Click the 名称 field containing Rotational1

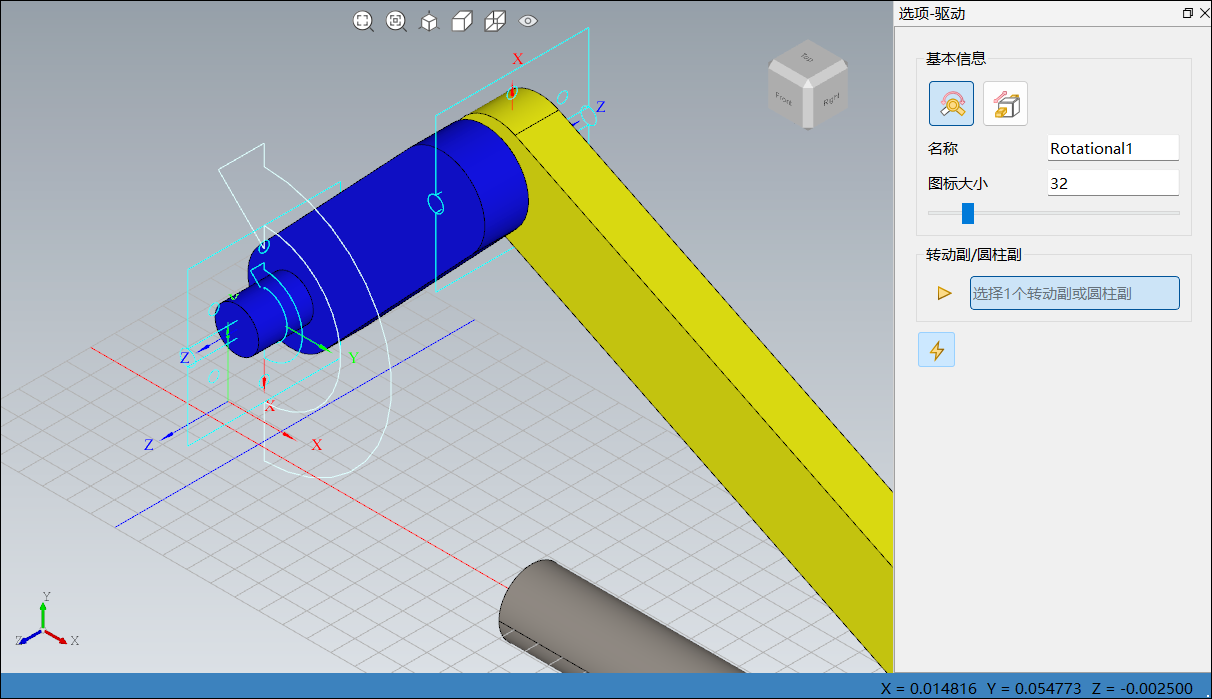[x=1112, y=148]
